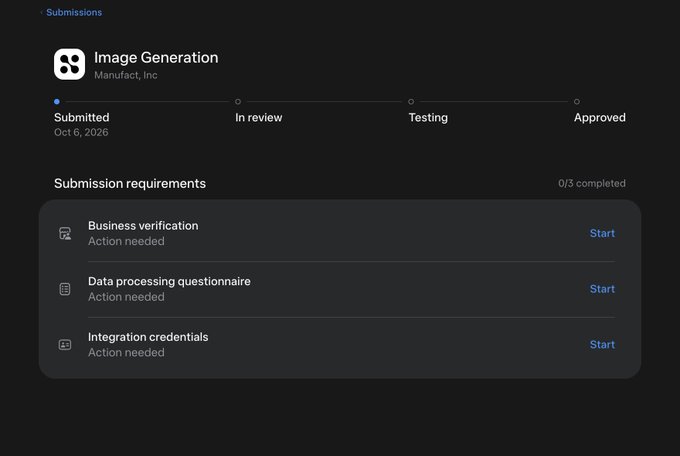Click the Approved progress dot

tap(577, 102)
